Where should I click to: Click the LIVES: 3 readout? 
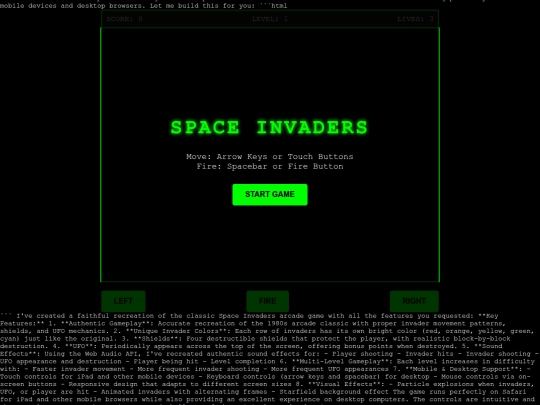click(x=415, y=19)
